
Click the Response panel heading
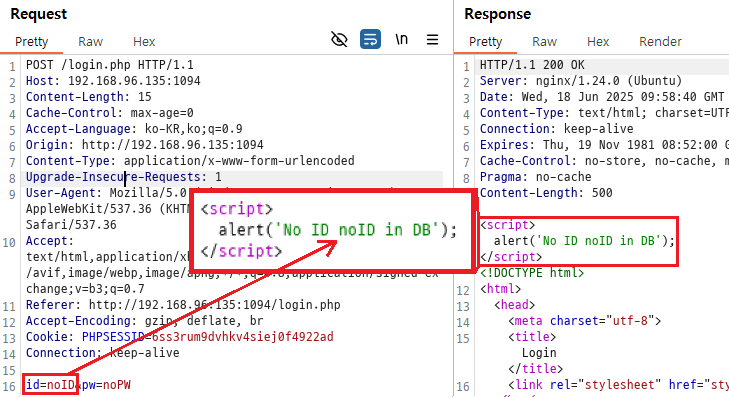497,14
